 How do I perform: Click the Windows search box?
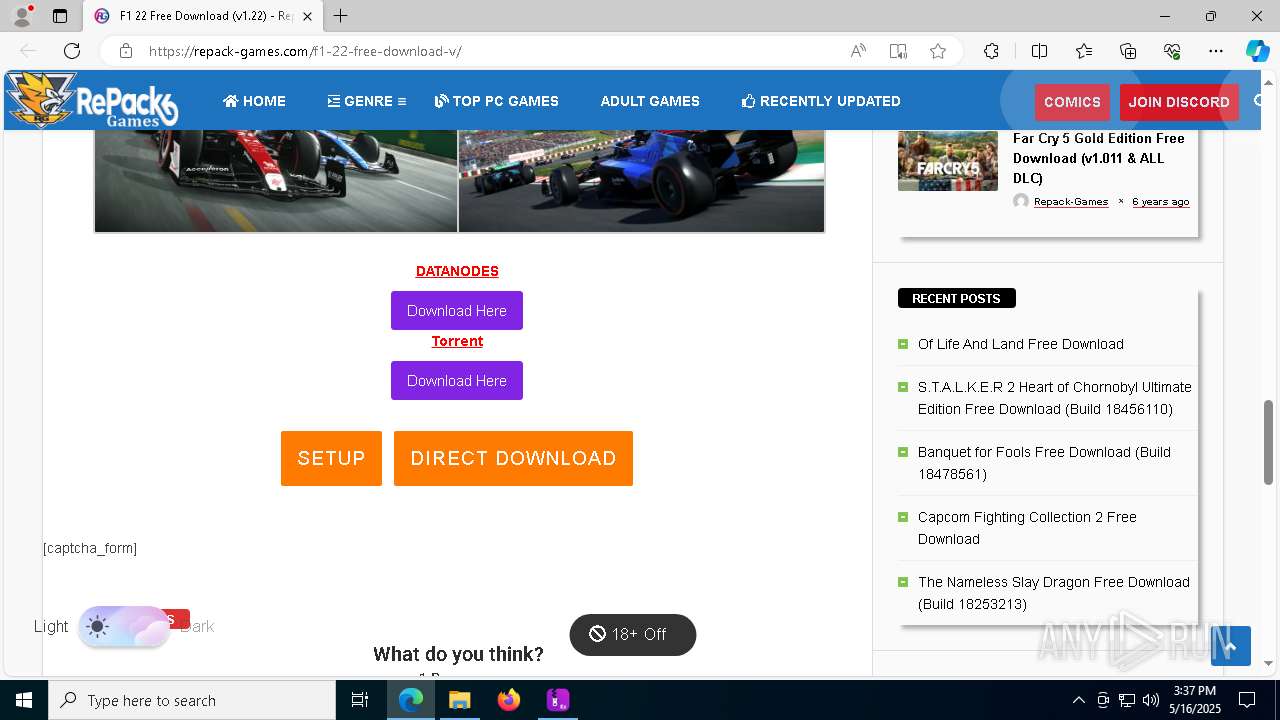click(192, 700)
